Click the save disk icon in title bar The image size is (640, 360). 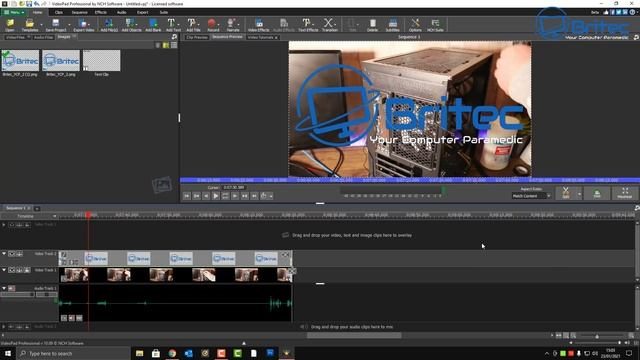(x=29, y=4)
